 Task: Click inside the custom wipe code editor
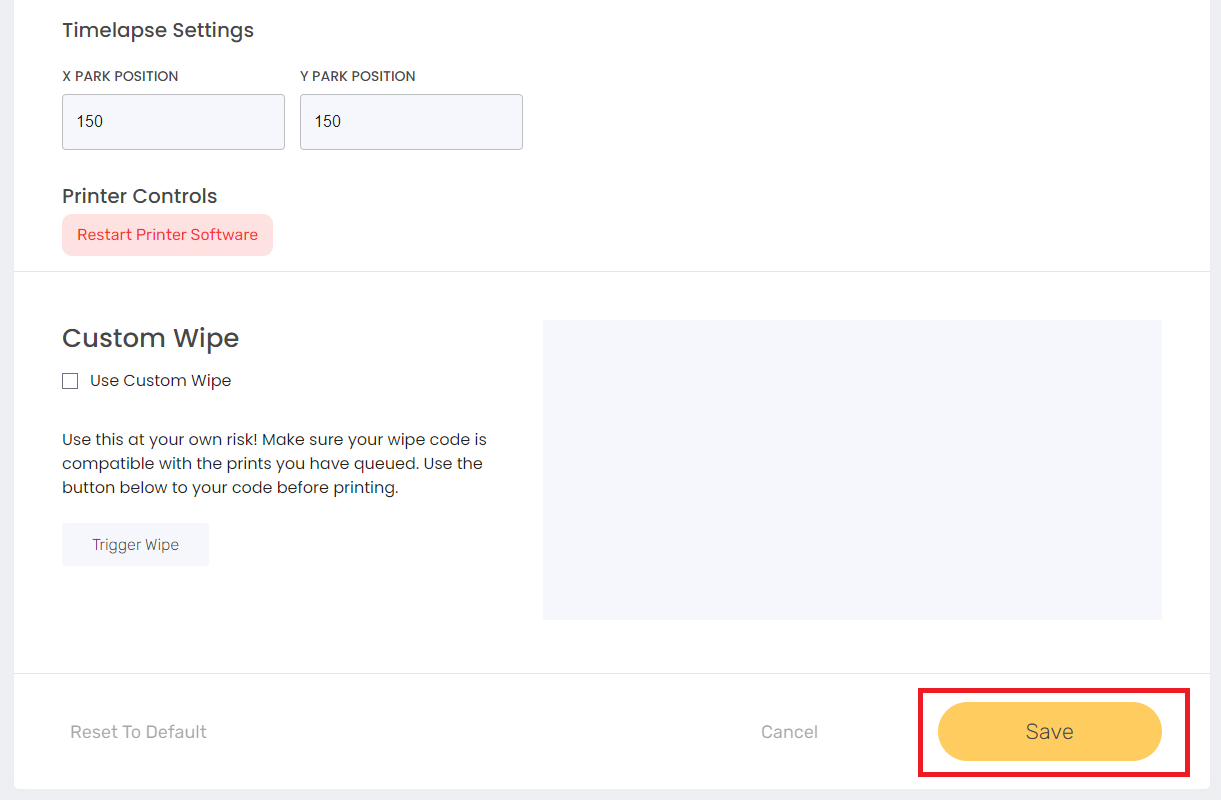(x=851, y=470)
